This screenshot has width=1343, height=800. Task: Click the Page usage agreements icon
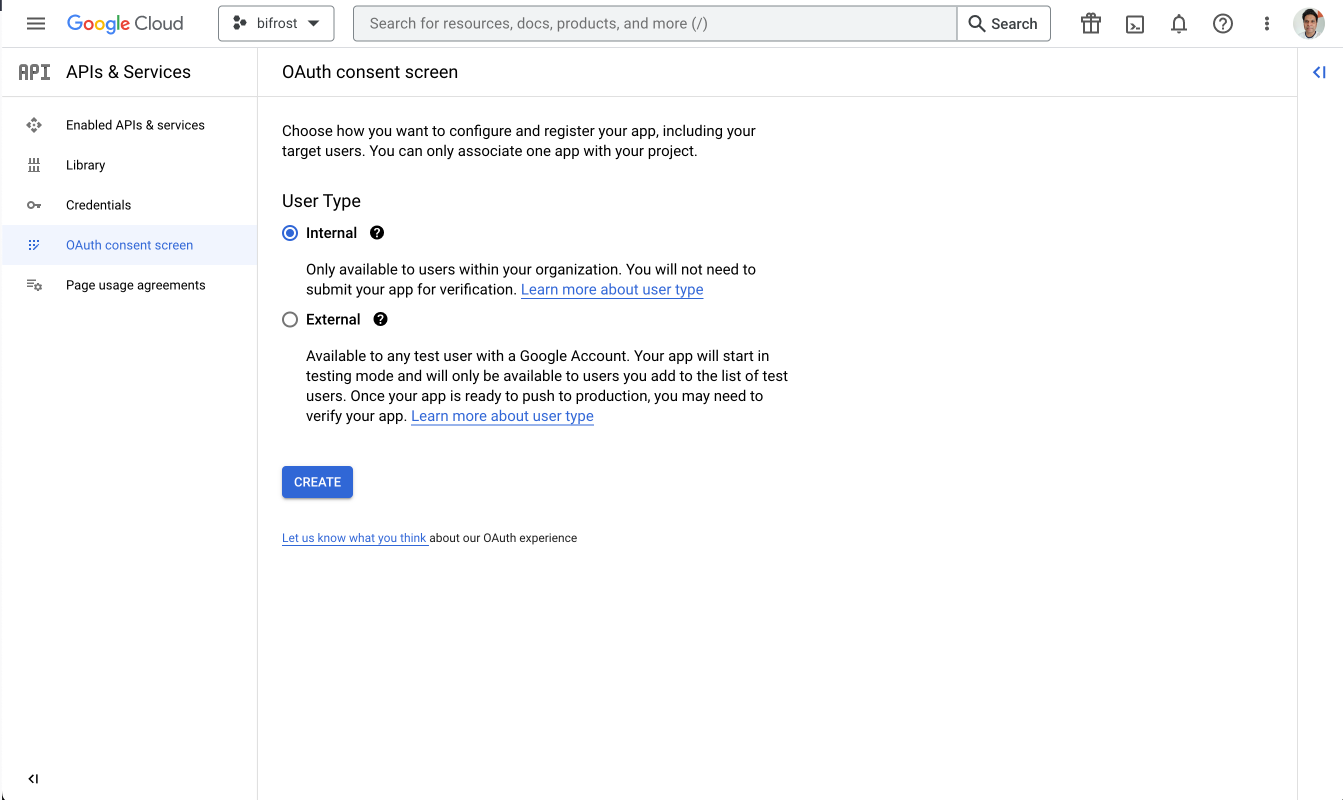coord(34,285)
